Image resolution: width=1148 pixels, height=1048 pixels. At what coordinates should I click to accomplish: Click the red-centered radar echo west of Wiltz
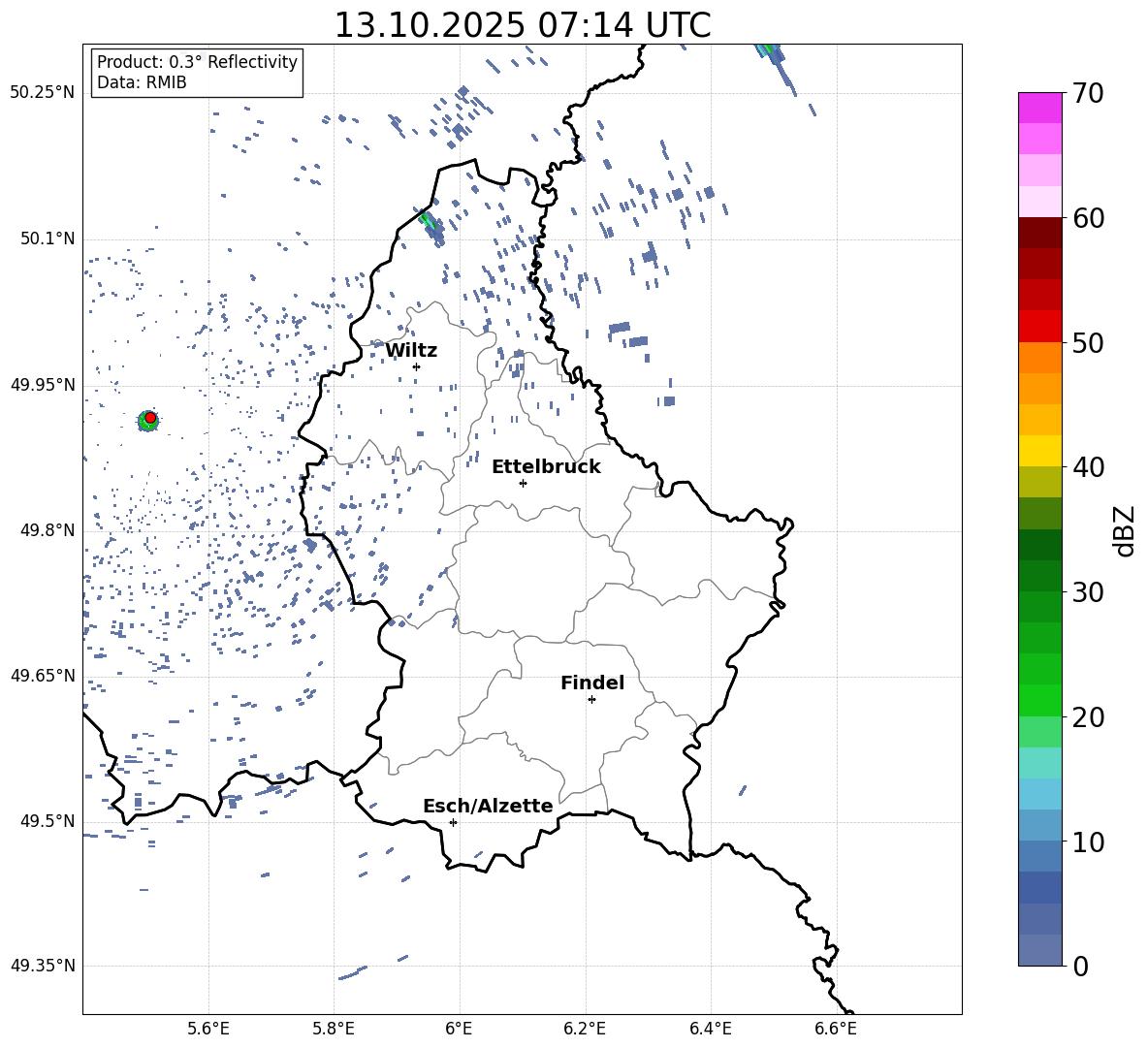[x=149, y=418]
